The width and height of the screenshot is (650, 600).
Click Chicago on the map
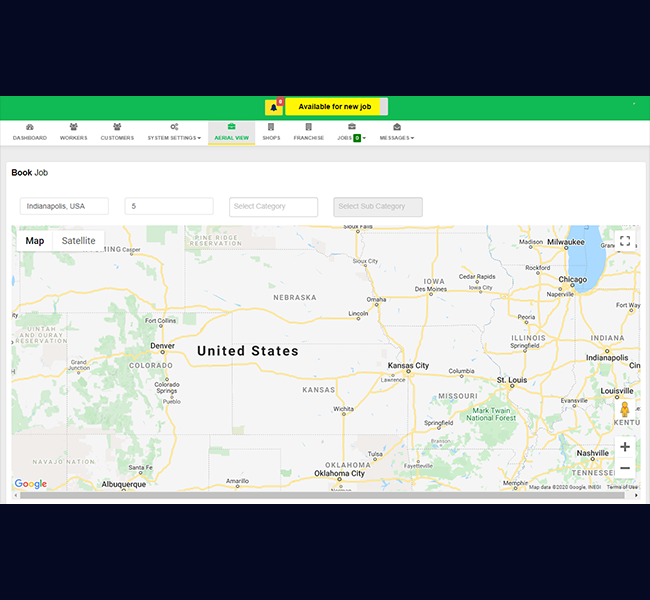coord(572,279)
